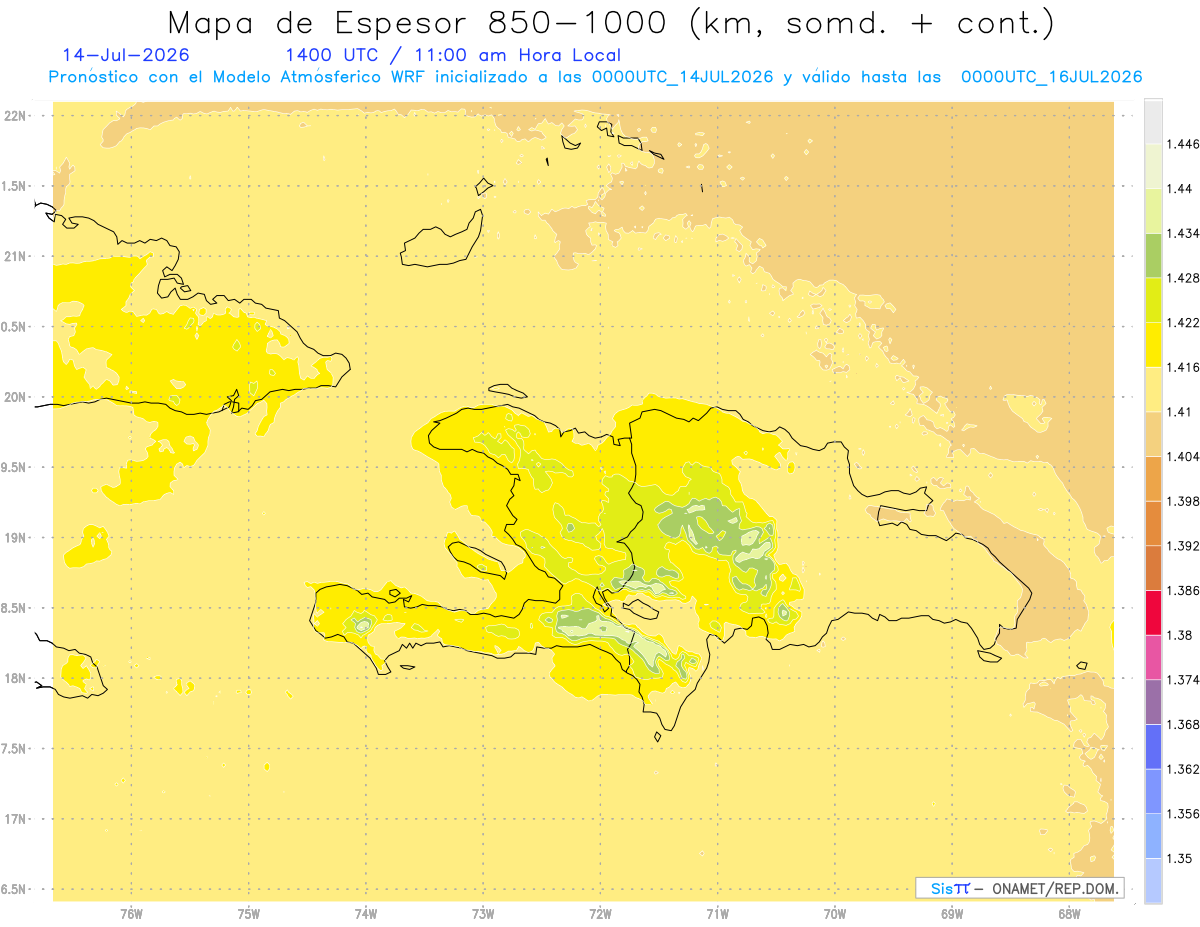
Task: Click the legend value '1.374'
Action: [x=1185, y=680]
